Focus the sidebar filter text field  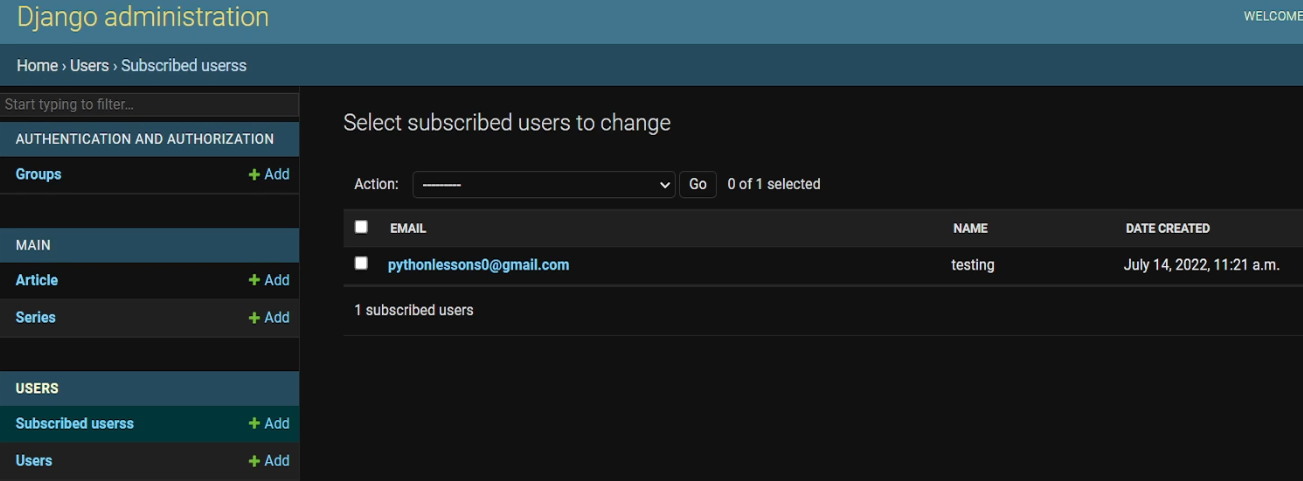point(149,104)
